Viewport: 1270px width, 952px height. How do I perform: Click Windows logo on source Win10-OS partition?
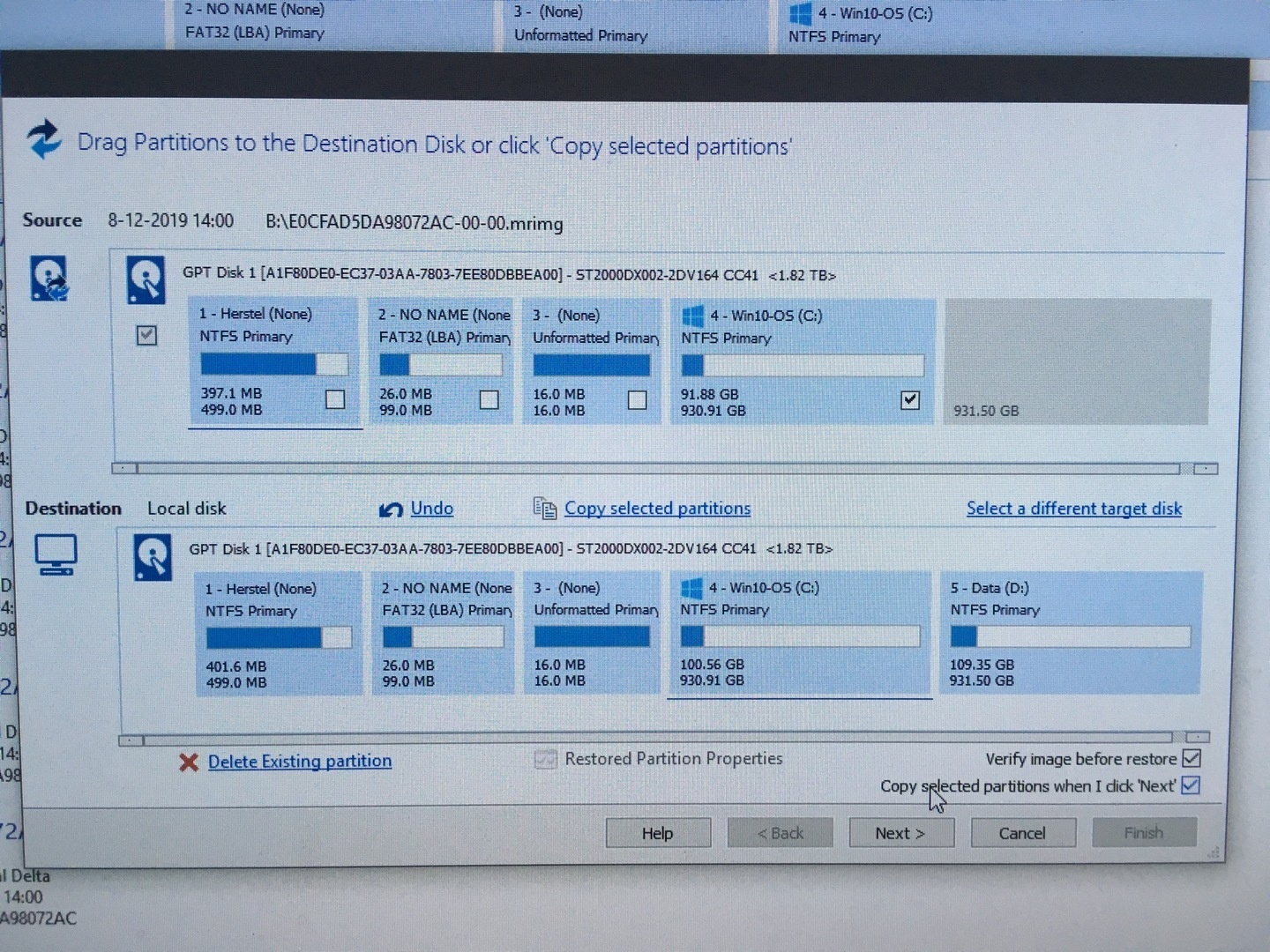pos(693,316)
